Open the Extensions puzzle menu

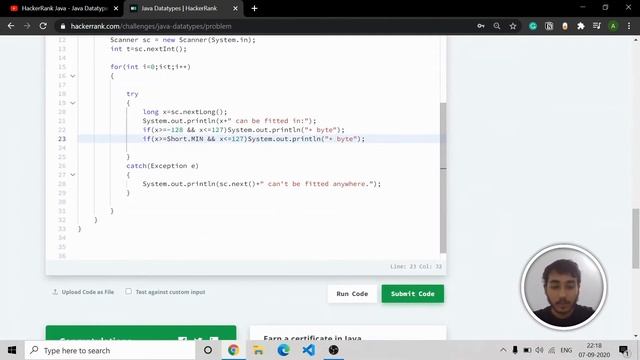pos(581,26)
